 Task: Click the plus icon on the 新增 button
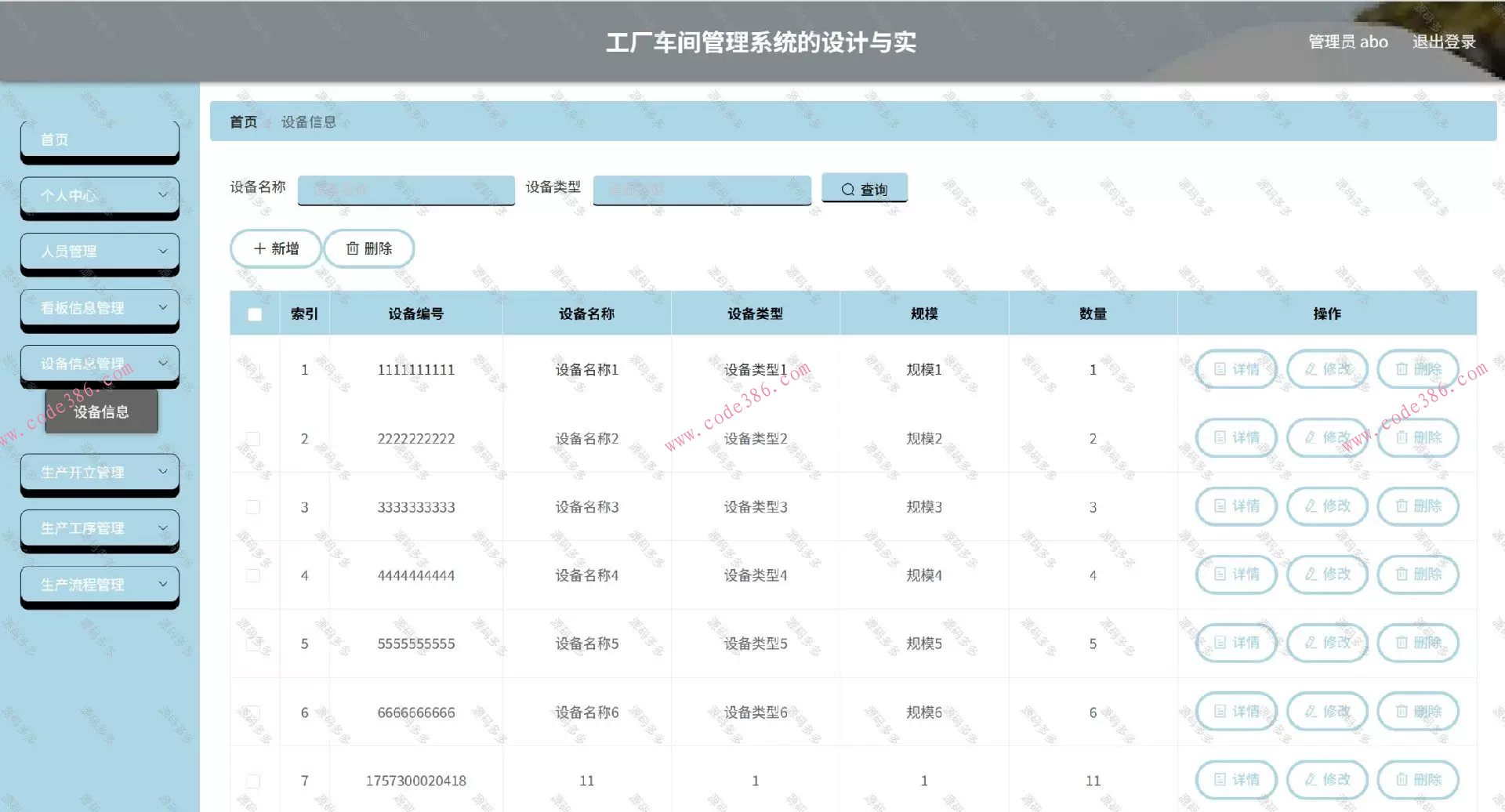[259, 248]
